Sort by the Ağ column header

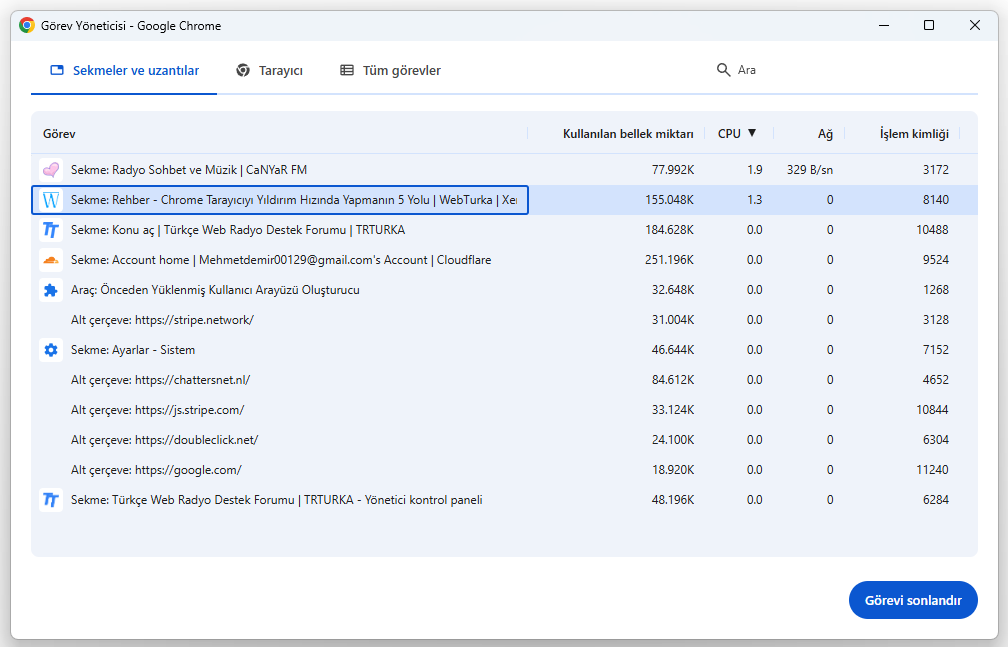coord(825,133)
